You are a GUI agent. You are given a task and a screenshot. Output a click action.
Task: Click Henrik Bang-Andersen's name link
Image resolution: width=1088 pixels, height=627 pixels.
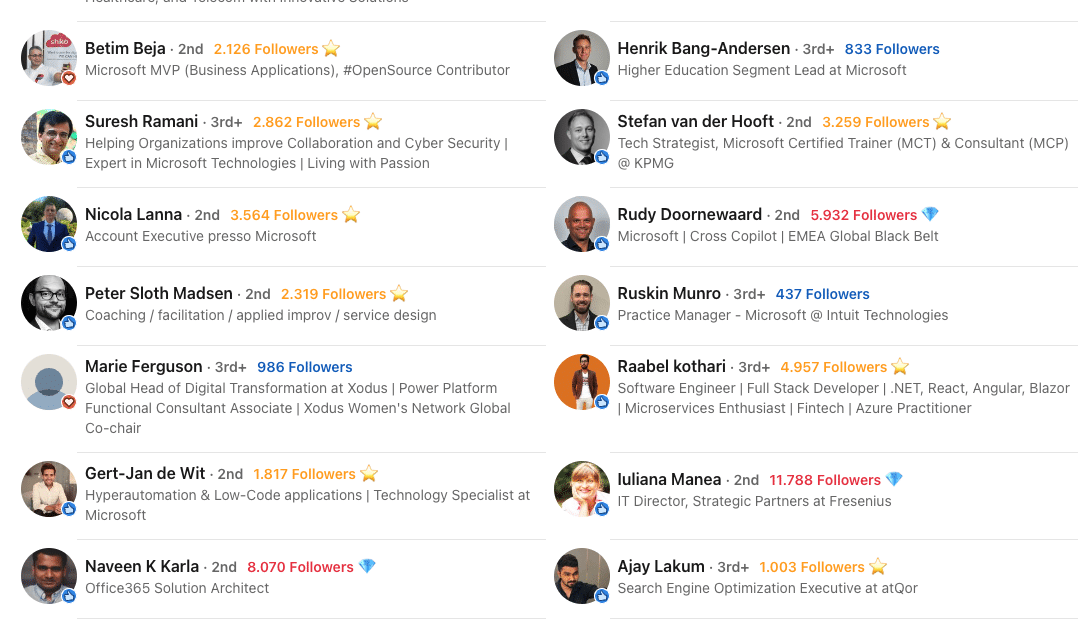coord(704,49)
